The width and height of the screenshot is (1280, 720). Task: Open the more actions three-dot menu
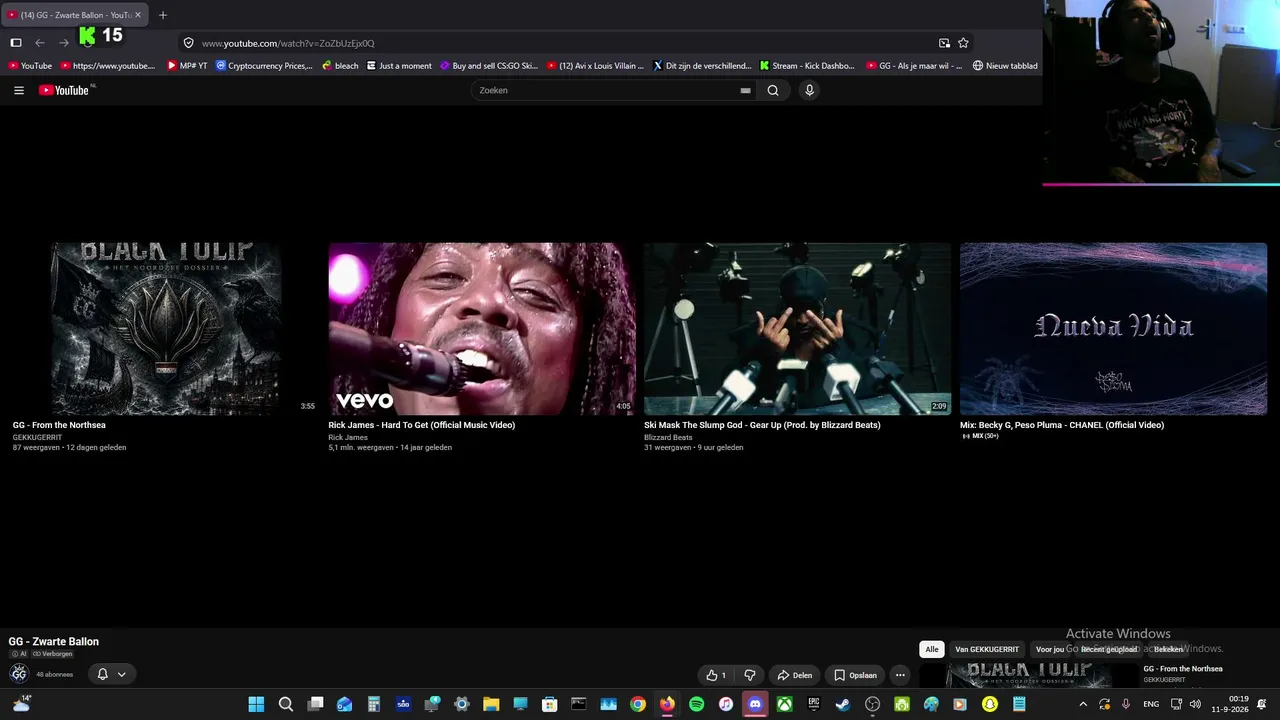[x=900, y=675]
